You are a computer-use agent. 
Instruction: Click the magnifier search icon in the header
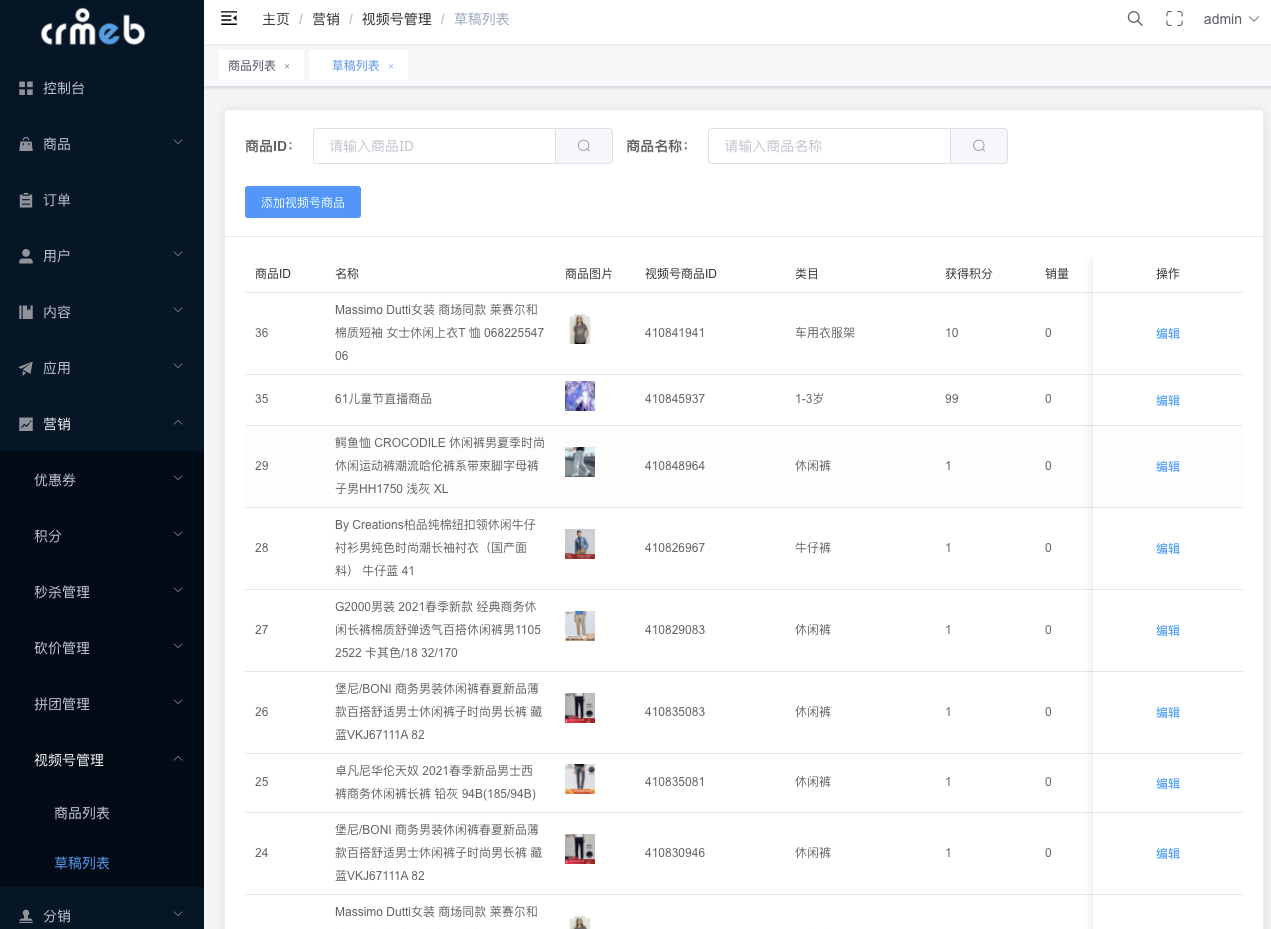pos(1134,18)
